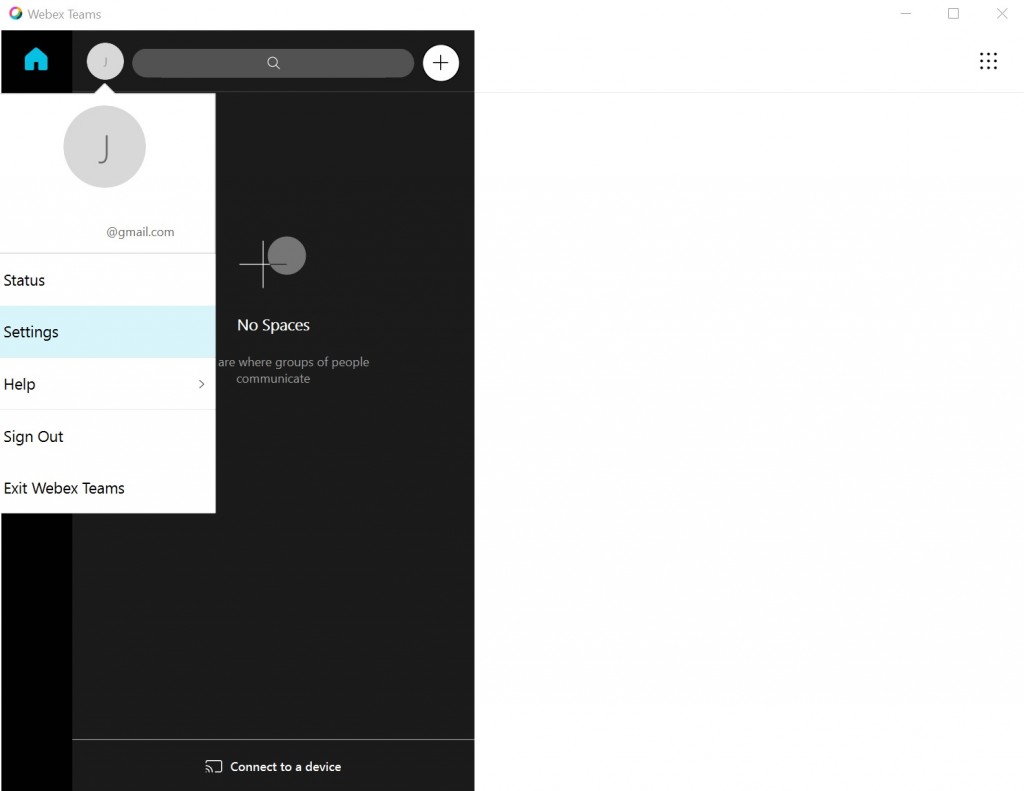Screen dimensions: 1024x791
Task: Click the small profile avatar in header
Action: [105, 61]
